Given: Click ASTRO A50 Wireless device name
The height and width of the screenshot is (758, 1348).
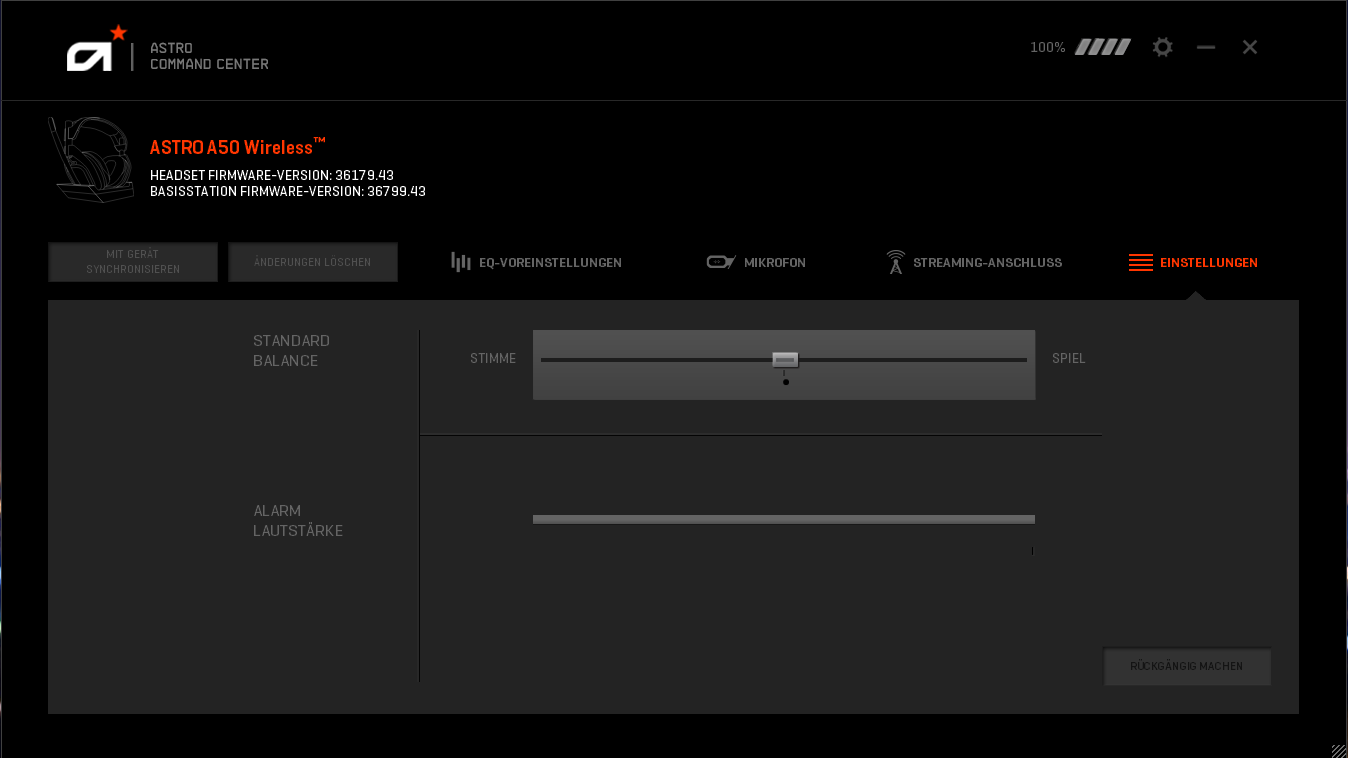Looking at the screenshot, I should tap(238, 147).
